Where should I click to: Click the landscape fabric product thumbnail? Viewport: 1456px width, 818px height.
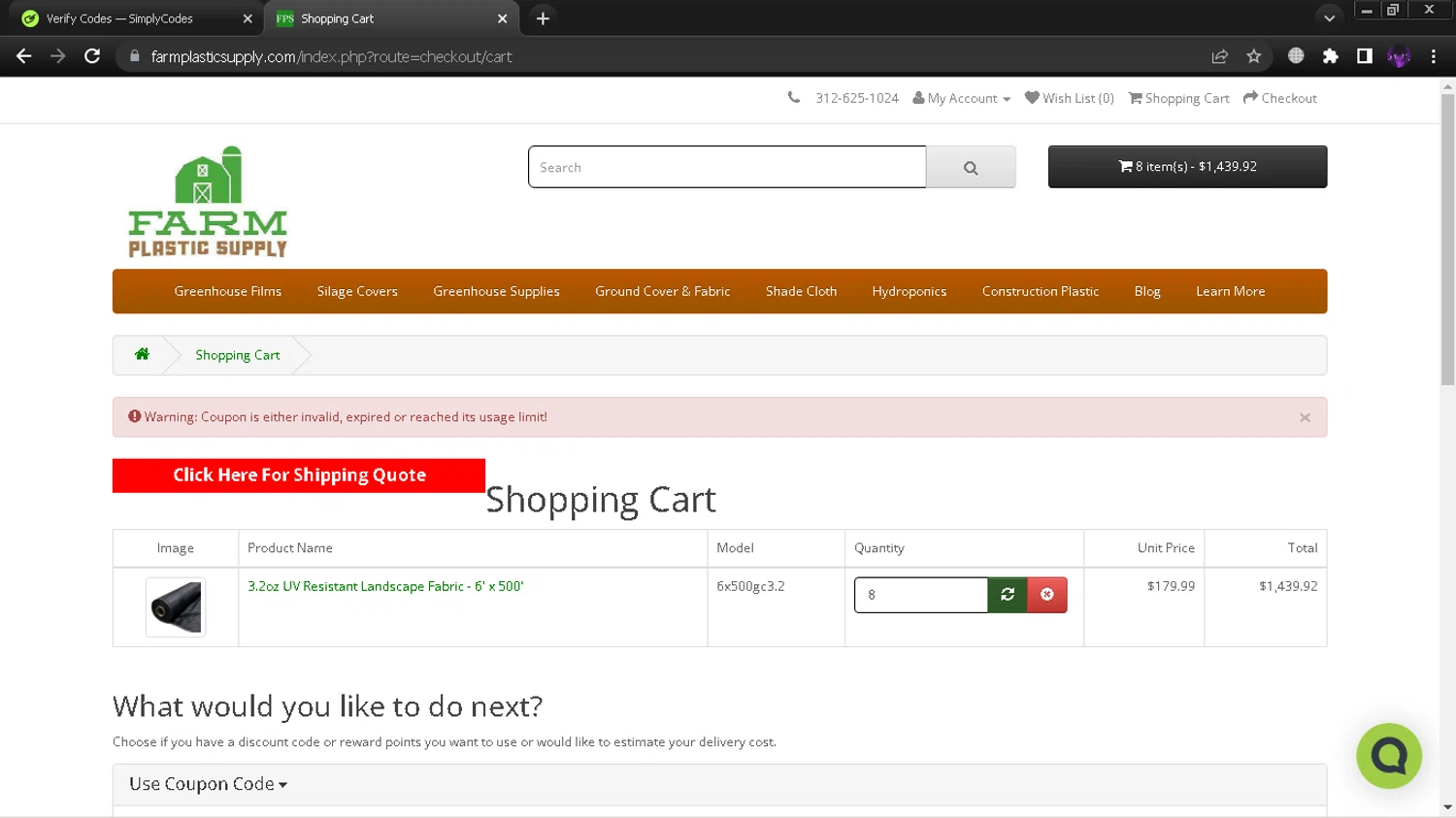click(x=176, y=607)
